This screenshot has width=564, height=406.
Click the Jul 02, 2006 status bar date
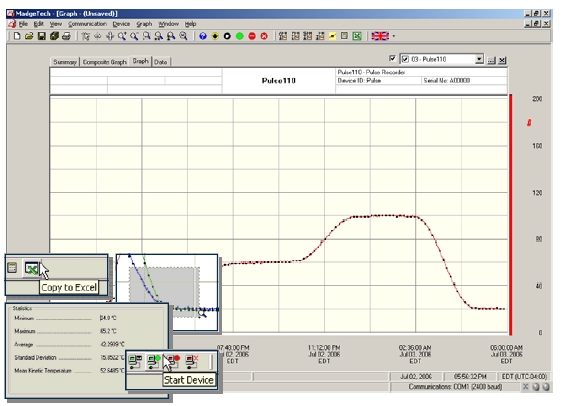(416, 377)
